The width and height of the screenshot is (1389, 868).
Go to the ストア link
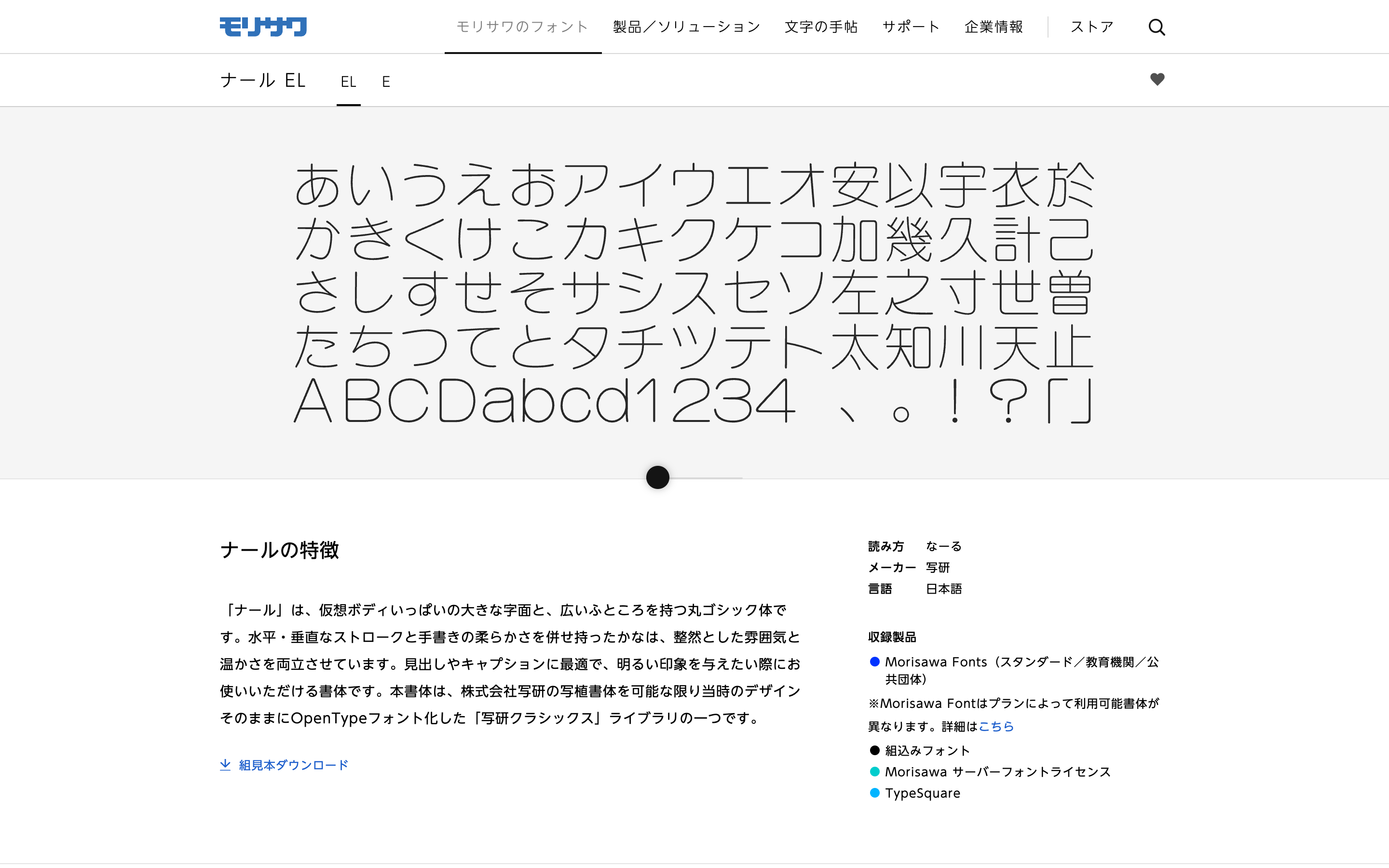1092,27
